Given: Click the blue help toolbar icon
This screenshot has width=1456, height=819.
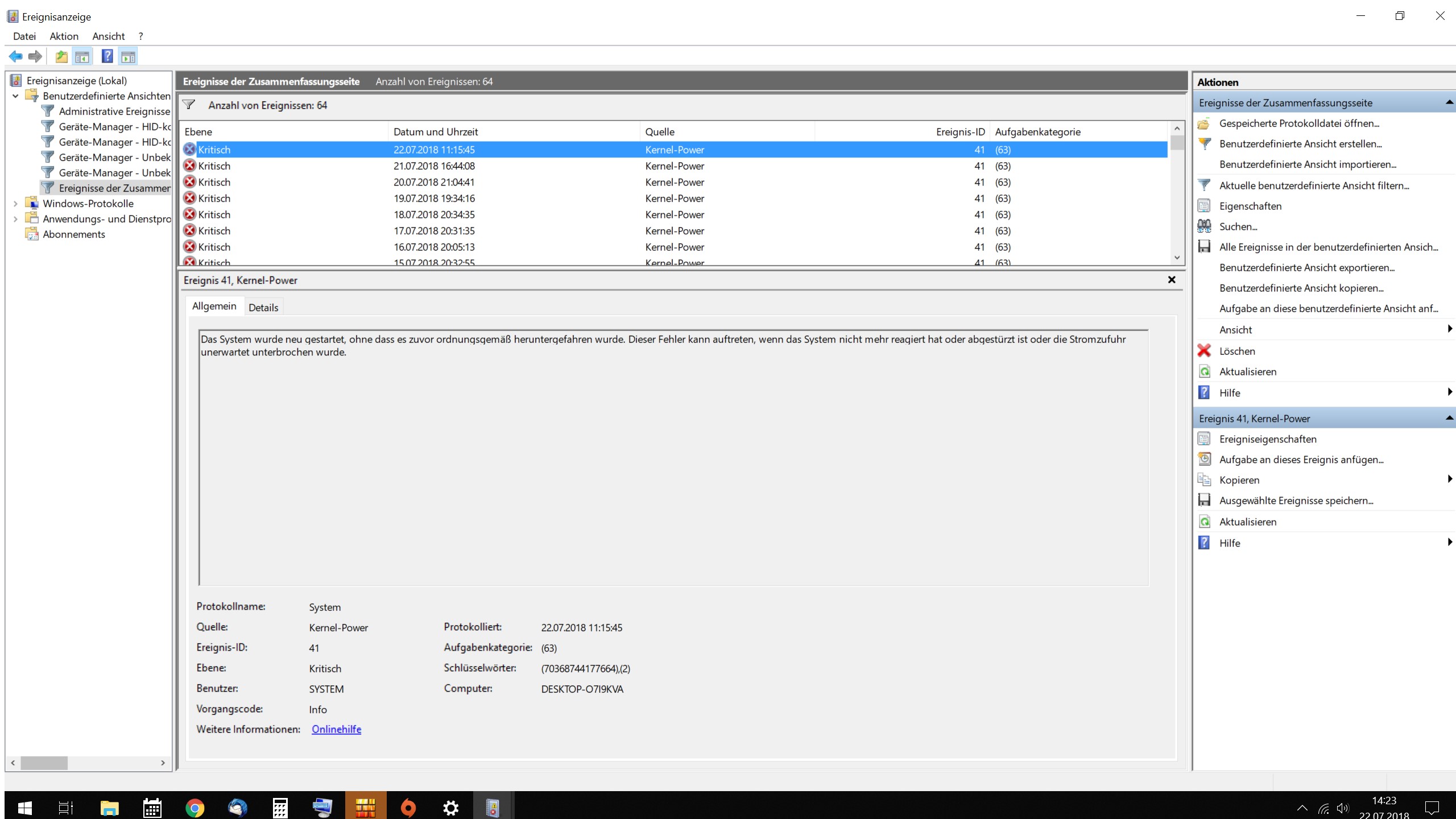Looking at the screenshot, I should click(107, 56).
